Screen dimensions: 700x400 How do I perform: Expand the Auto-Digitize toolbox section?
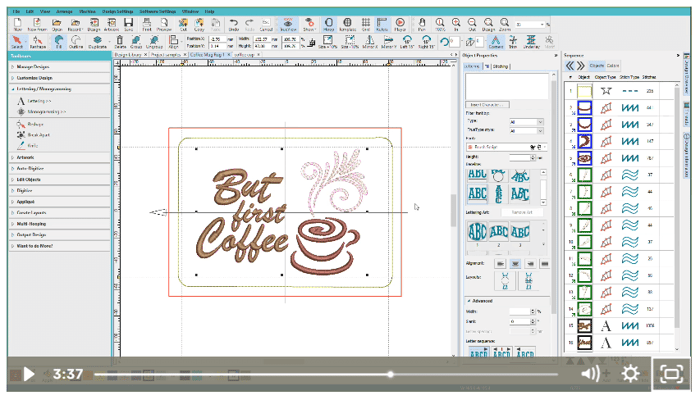[30, 170]
